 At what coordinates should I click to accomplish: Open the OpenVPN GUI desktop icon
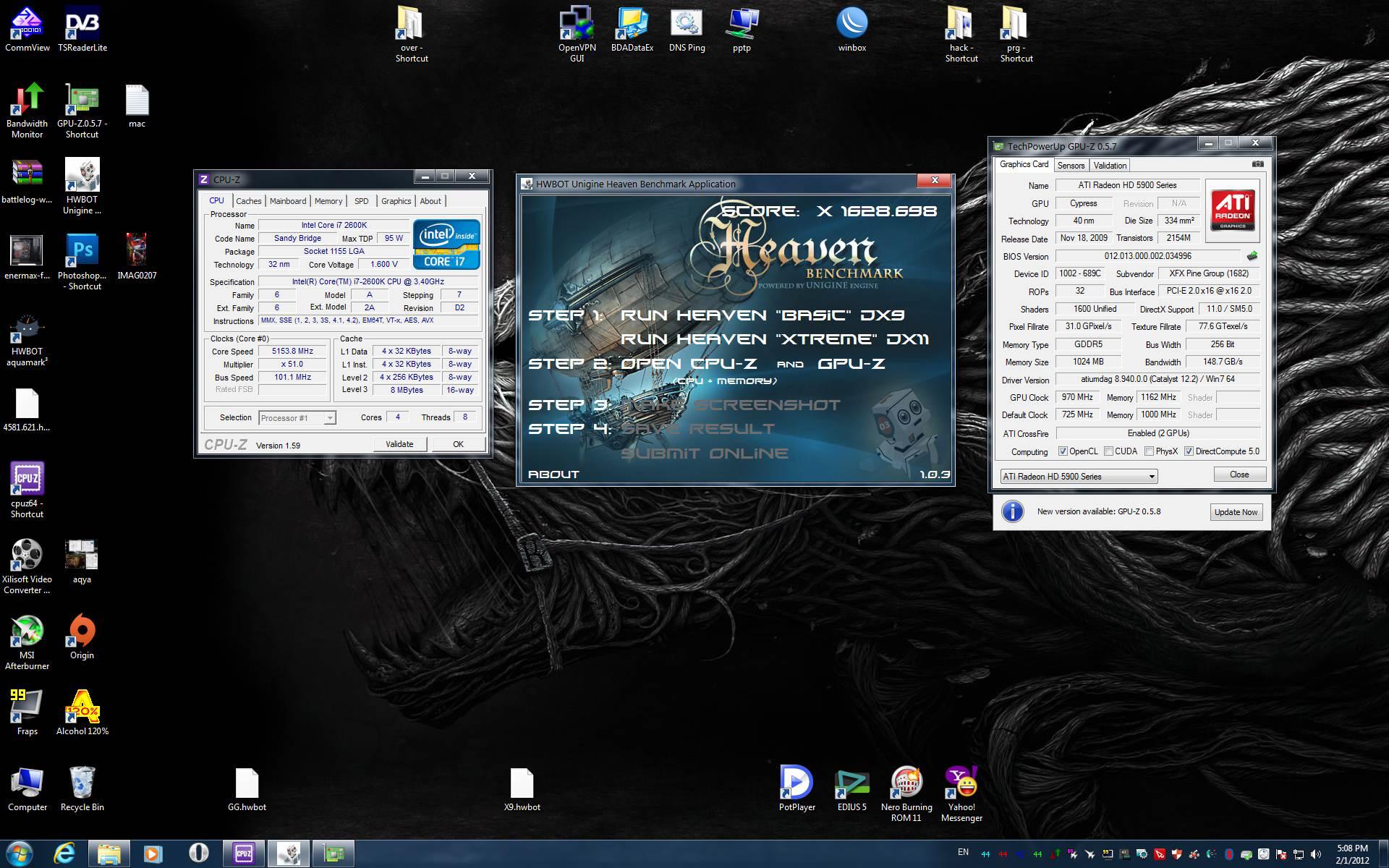tap(577, 34)
